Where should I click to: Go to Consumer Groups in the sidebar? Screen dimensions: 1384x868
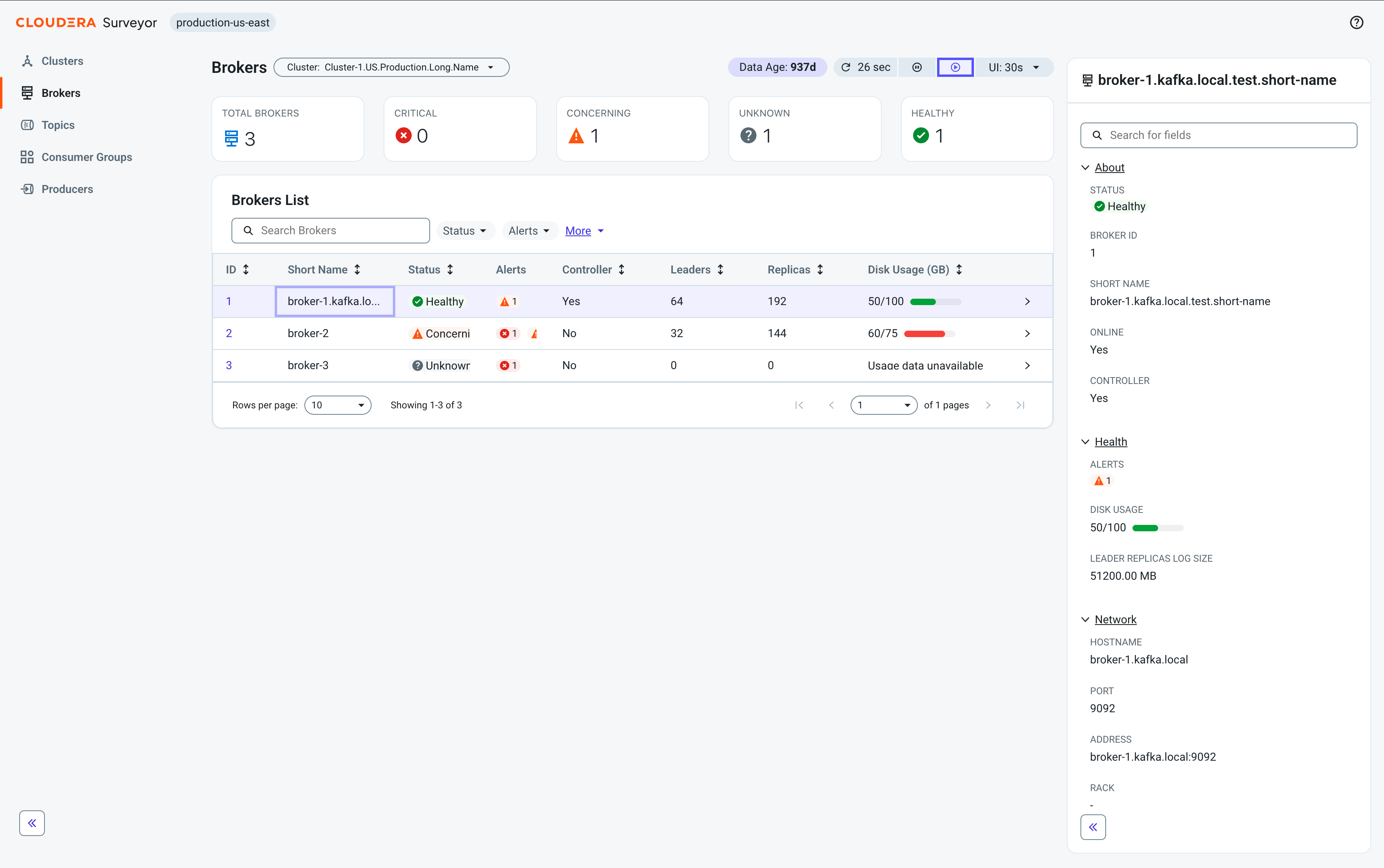point(86,157)
